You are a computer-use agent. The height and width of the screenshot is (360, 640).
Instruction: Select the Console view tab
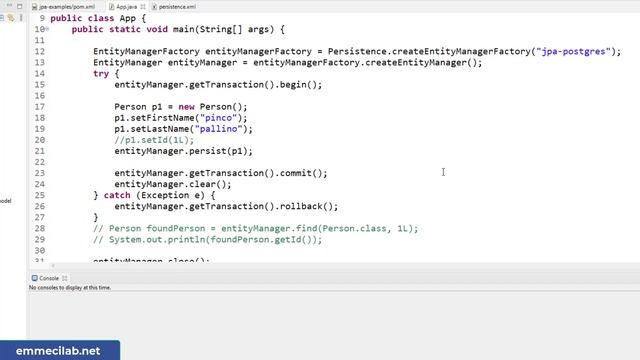49,278
